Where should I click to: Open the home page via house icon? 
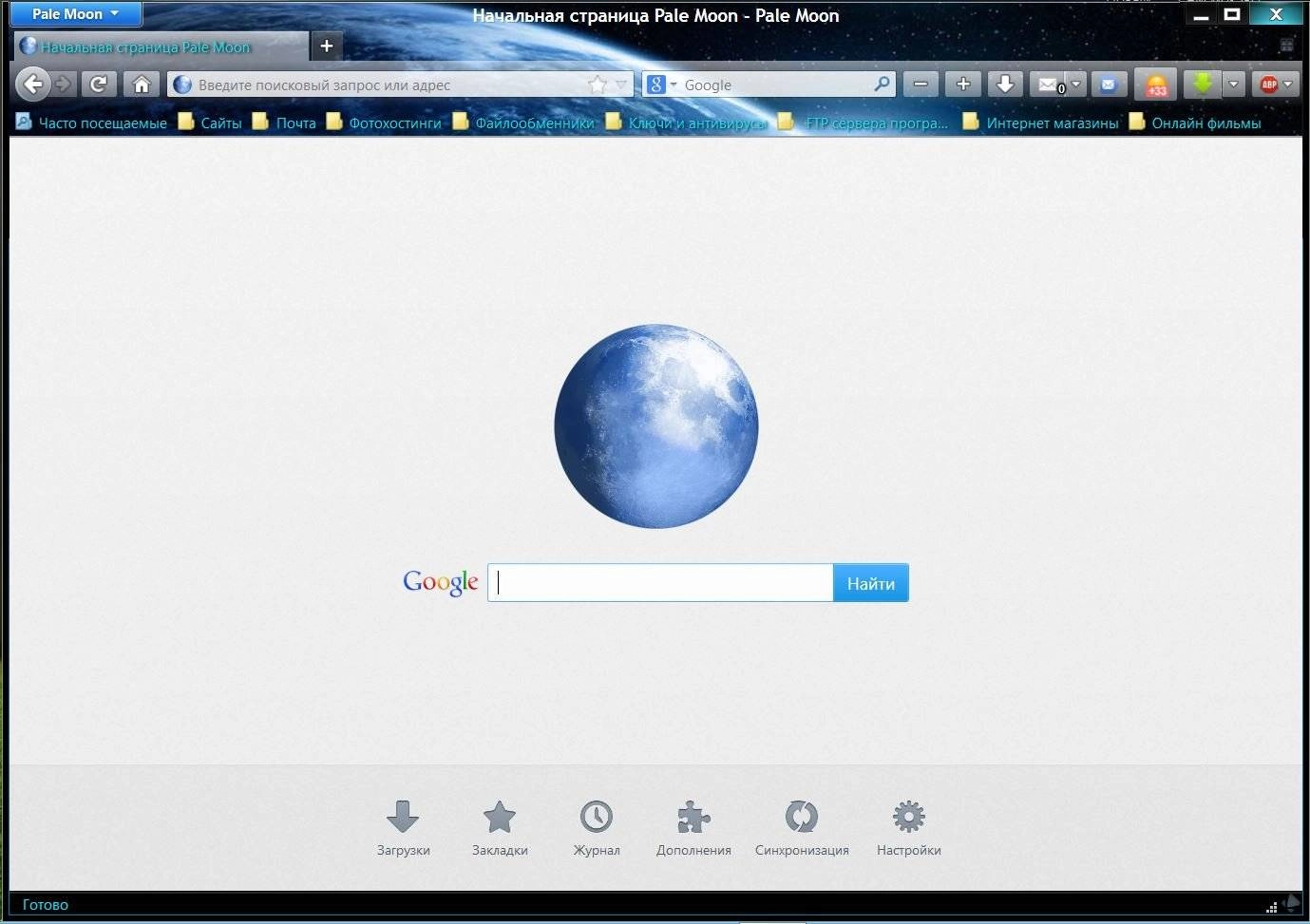point(142,85)
